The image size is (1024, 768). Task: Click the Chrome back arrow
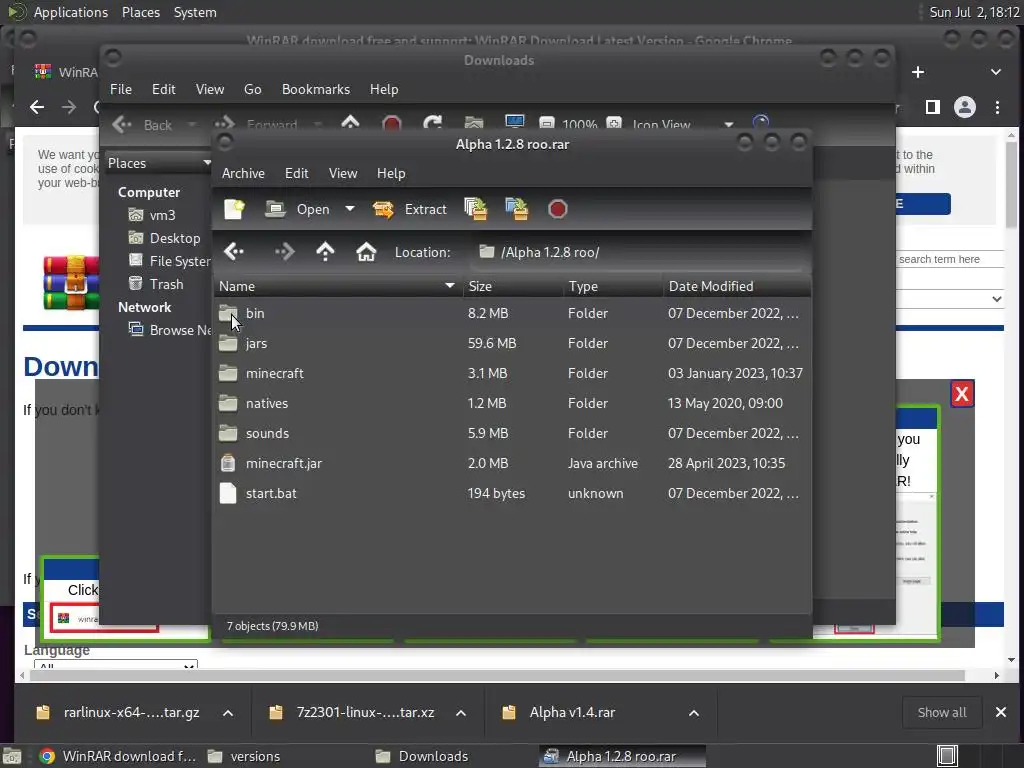[37, 107]
